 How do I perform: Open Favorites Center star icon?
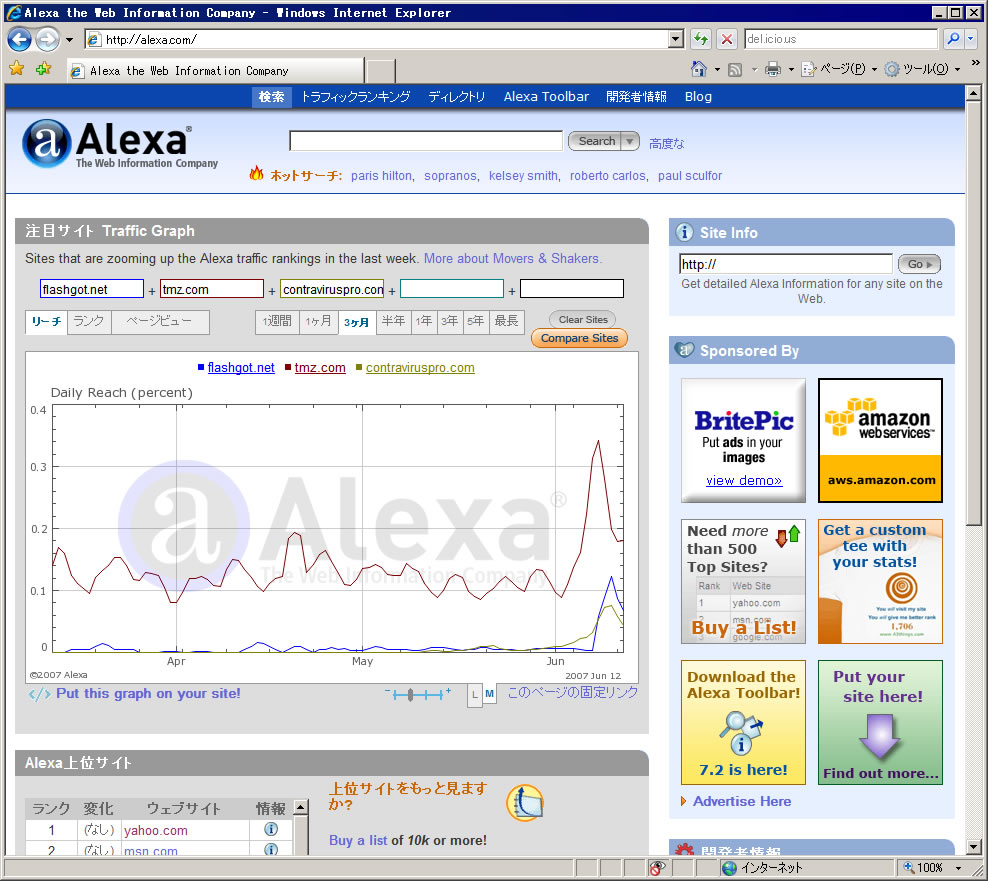click(x=16, y=69)
